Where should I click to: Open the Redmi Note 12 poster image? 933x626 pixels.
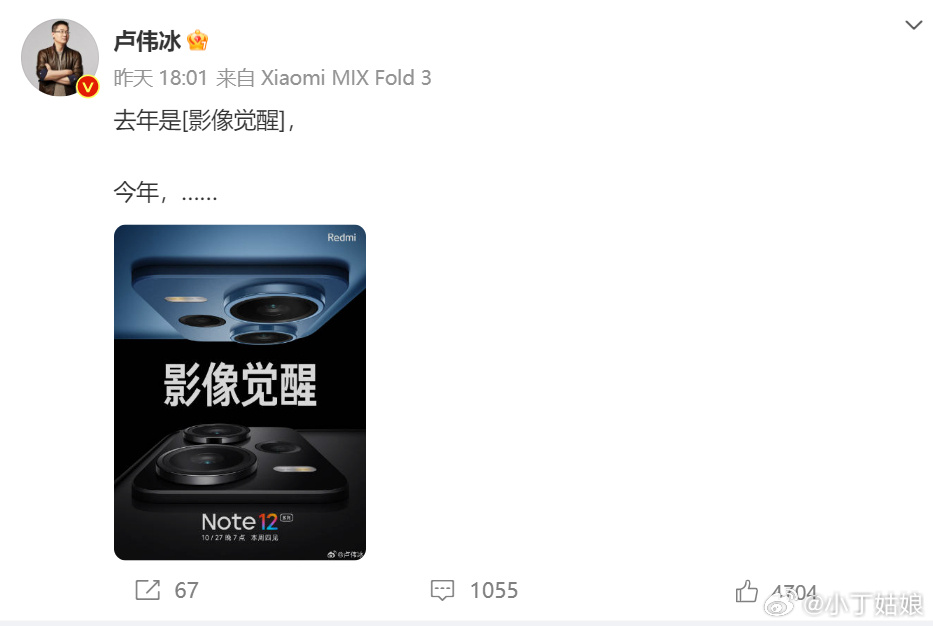click(x=240, y=392)
